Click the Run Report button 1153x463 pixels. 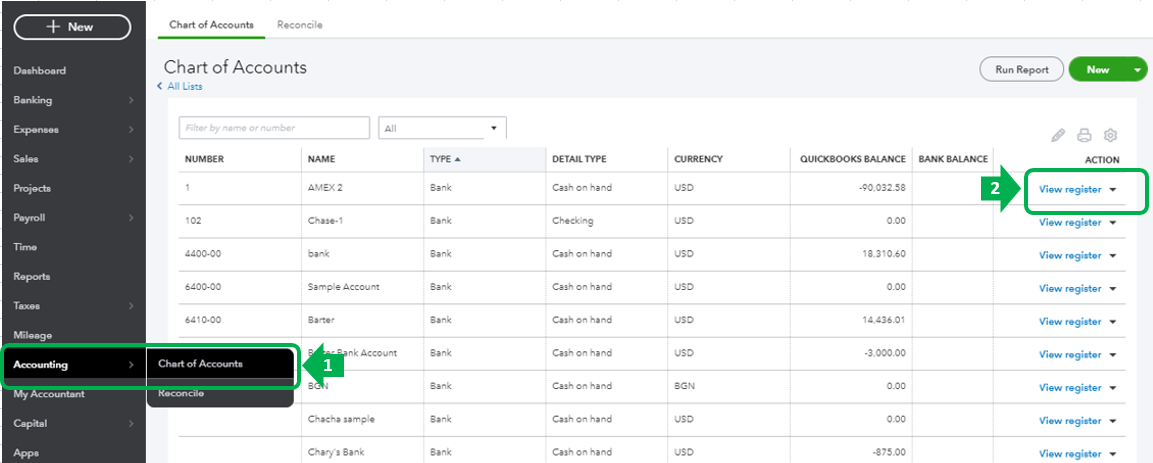tap(1021, 70)
